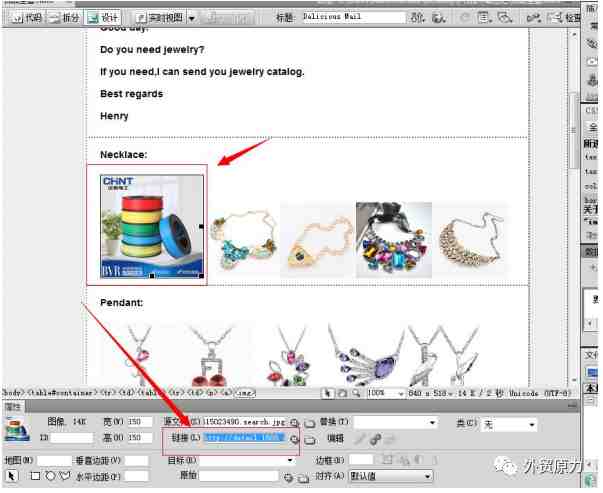Select the polygon hotspot tool
The image size is (603, 493).
point(64,476)
